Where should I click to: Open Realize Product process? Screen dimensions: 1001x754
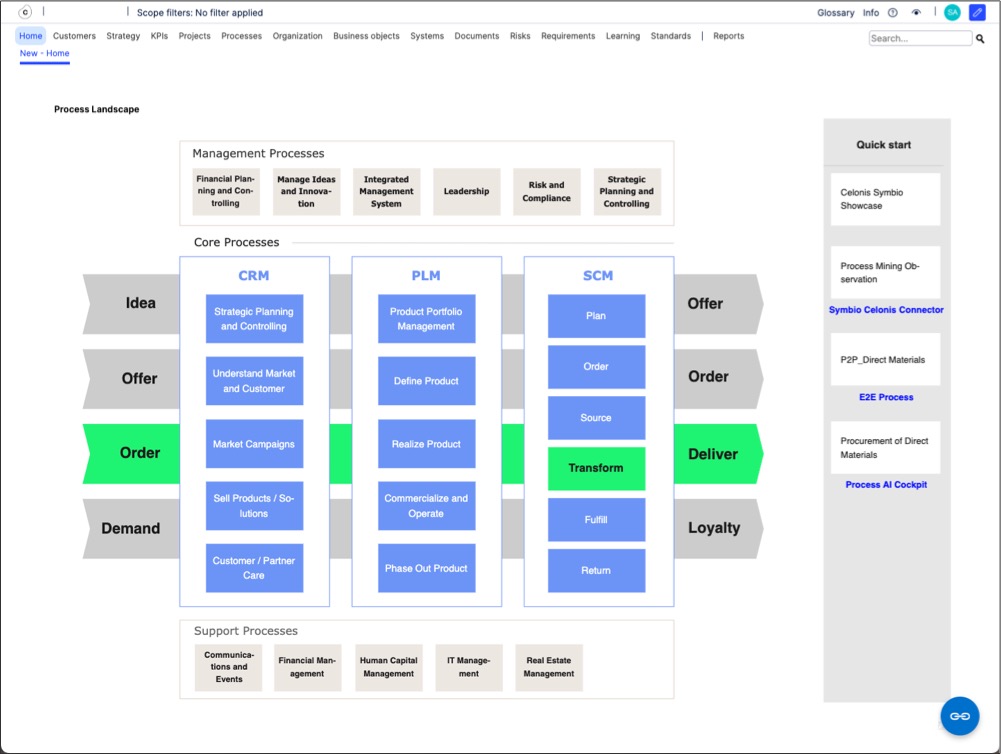tap(426, 444)
